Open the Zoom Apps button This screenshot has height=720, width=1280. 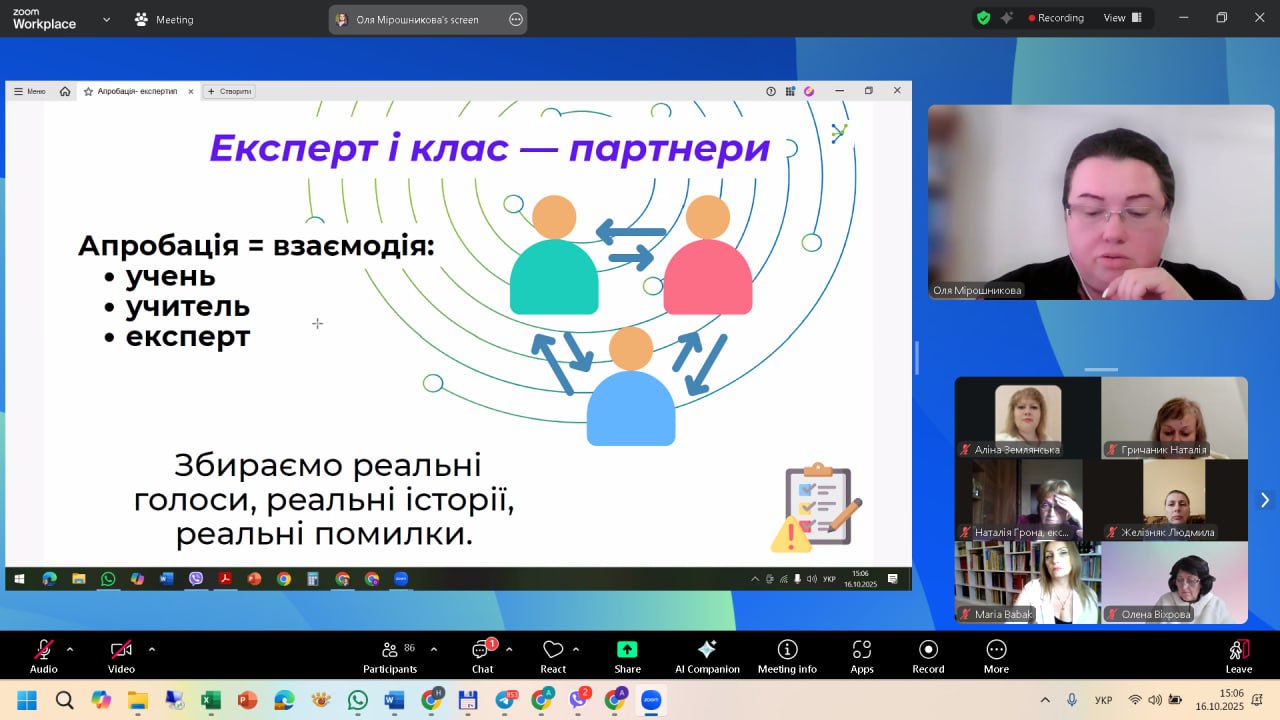(x=862, y=656)
